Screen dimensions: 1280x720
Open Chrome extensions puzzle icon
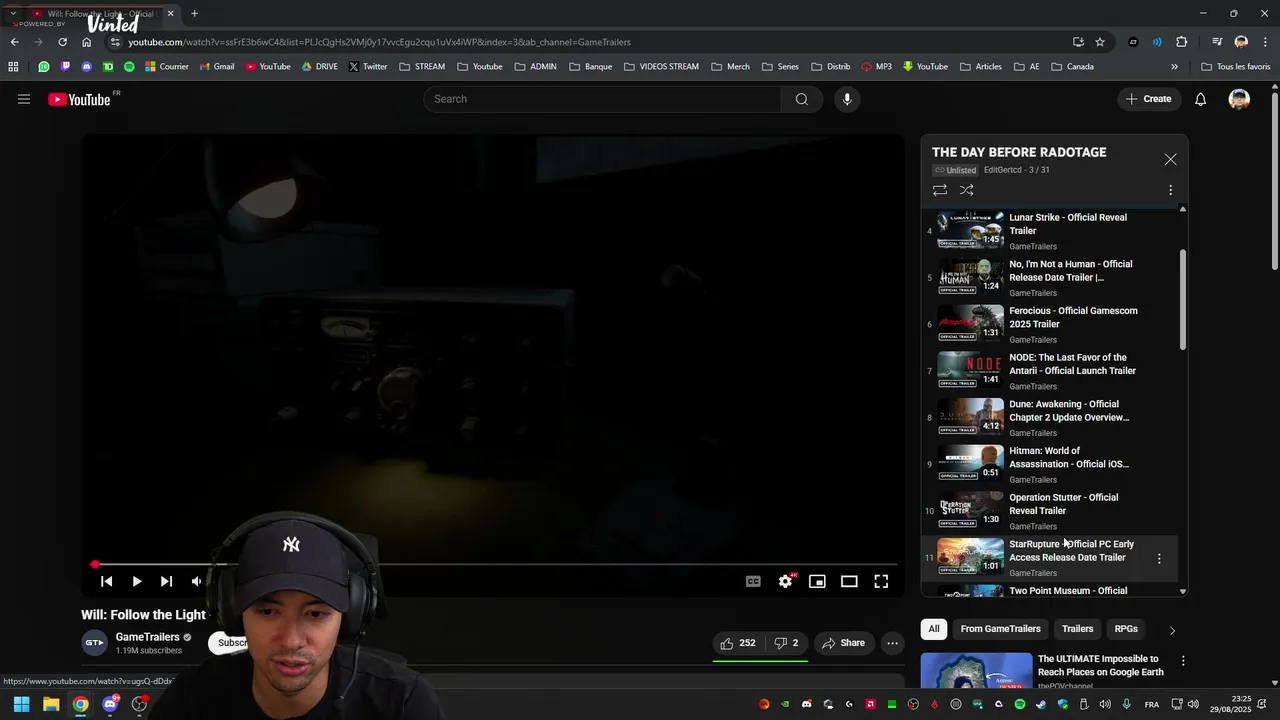(1182, 42)
